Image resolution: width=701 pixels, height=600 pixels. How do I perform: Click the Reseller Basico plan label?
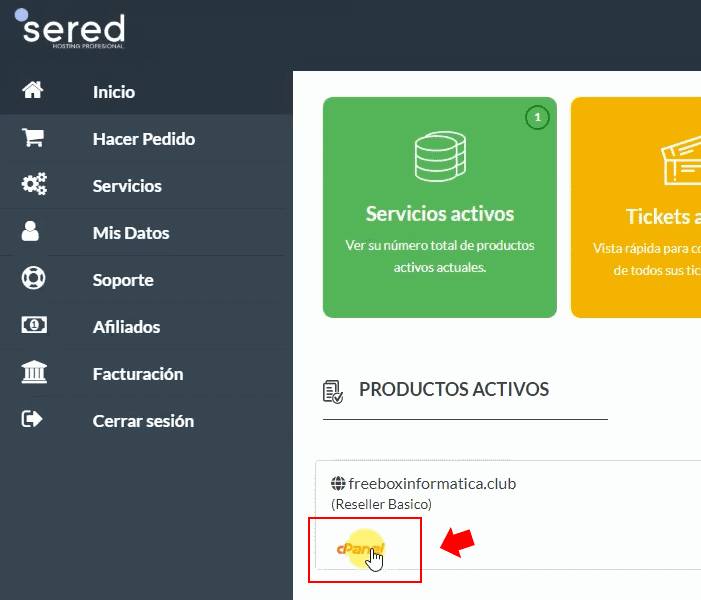(381, 504)
